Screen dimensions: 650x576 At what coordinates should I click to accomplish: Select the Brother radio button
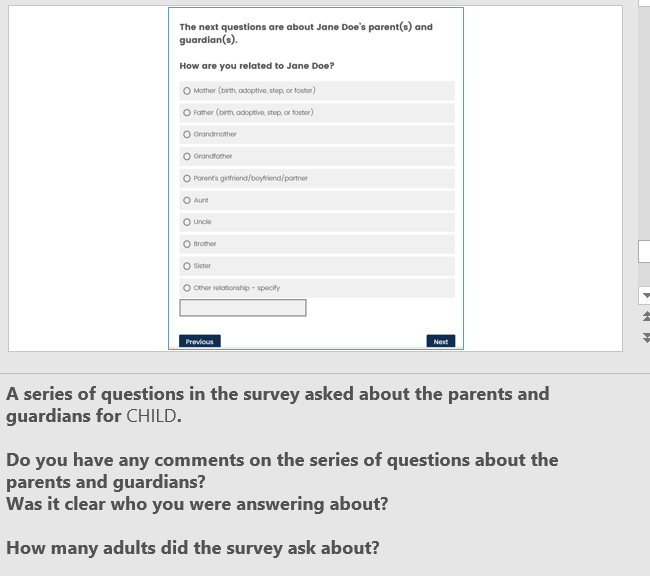[187, 244]
